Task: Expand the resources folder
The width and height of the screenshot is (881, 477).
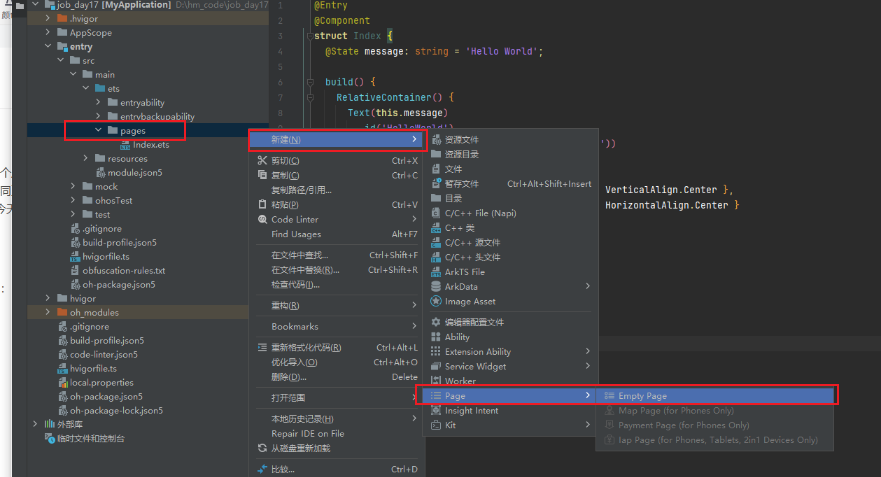Action: (x=86, y=158)
